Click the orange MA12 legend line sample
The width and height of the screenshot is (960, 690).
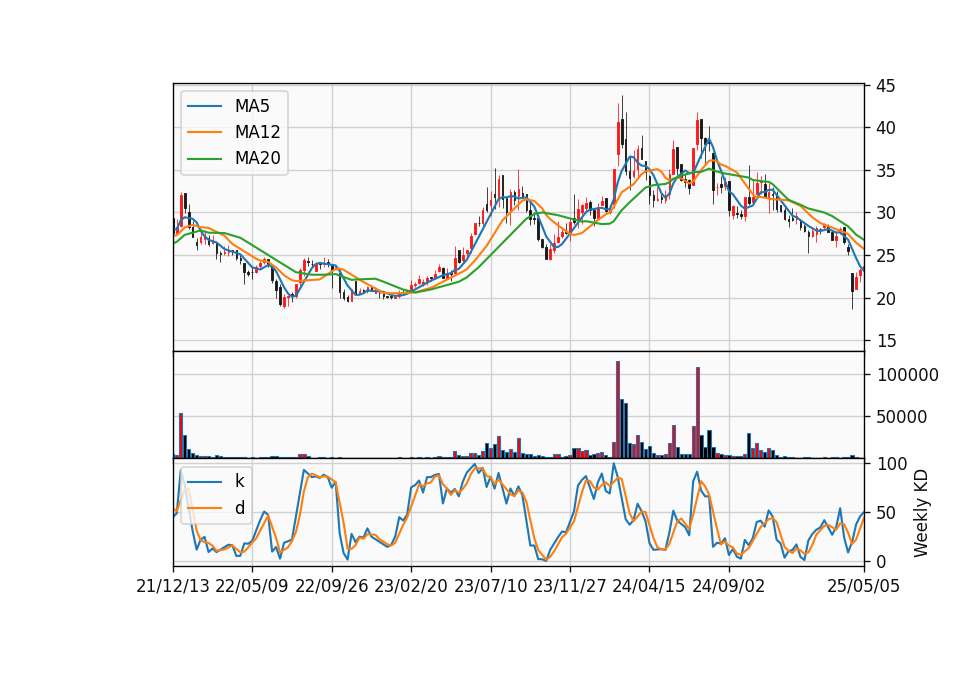(204, 132)
